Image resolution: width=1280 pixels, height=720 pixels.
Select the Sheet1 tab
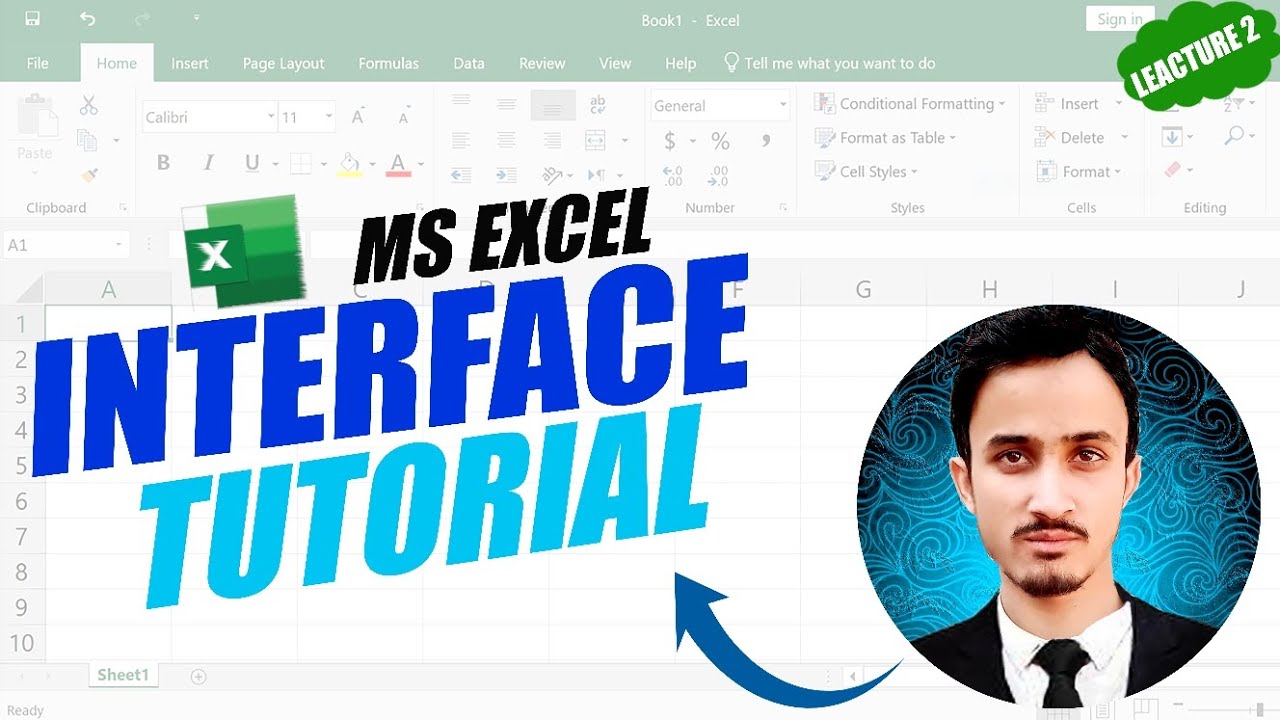(x=123, y=676)
